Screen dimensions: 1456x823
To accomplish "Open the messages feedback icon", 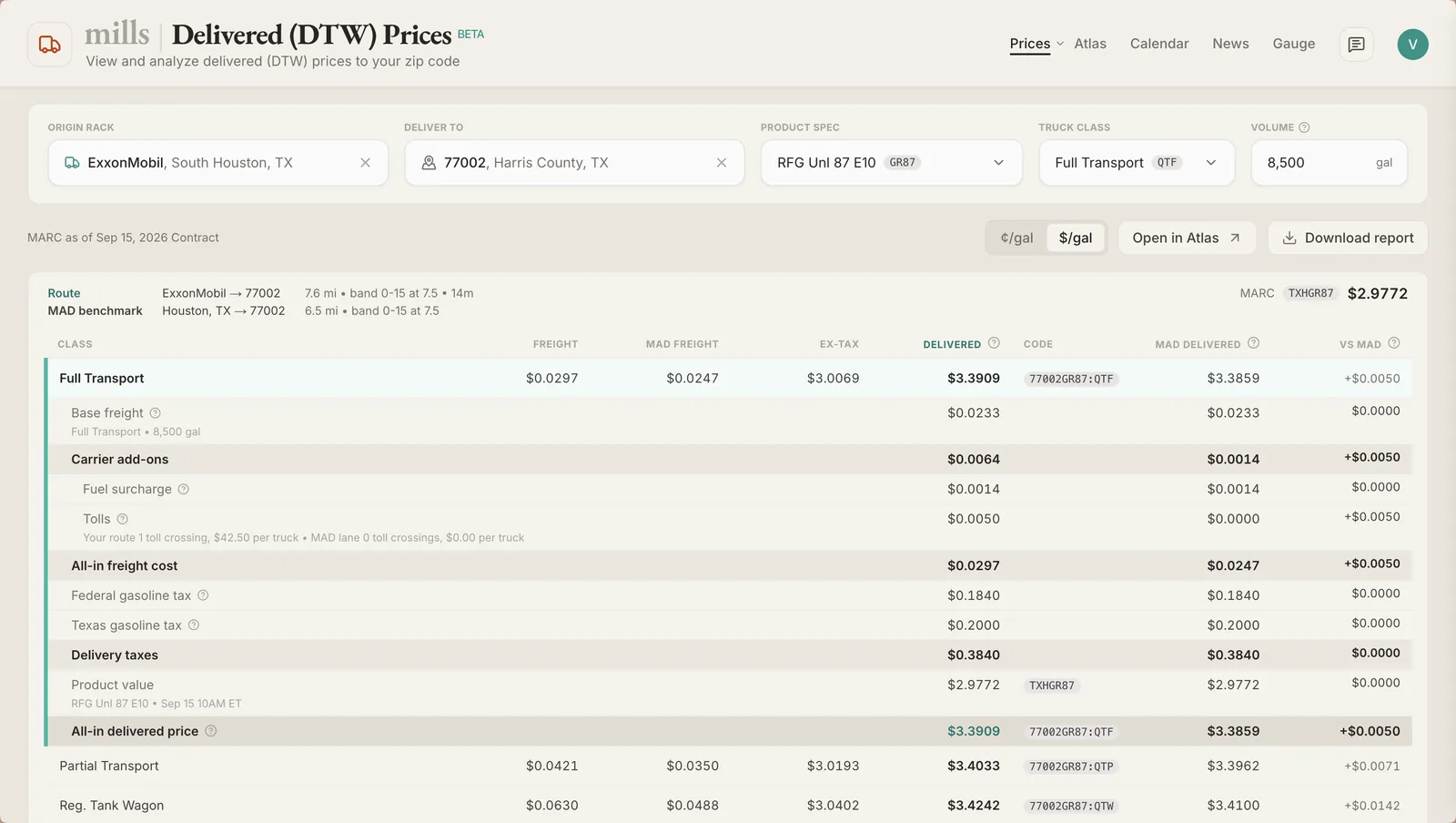I will pyautogui.click(x=1356, y=44).
